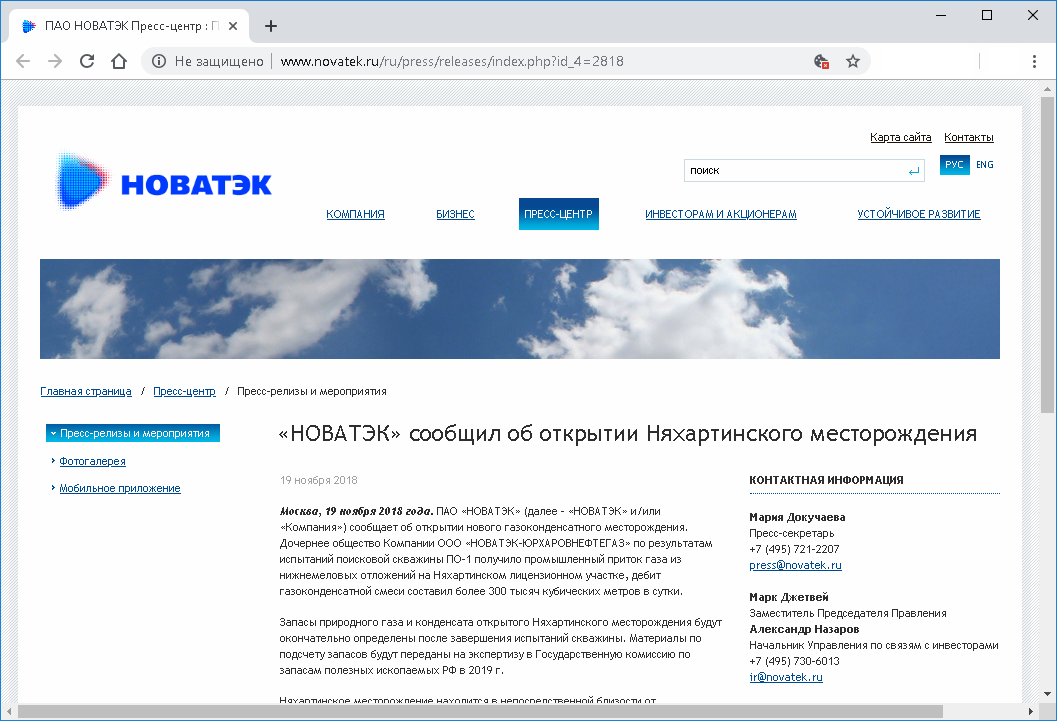Maximize the browser window
The height and width of the screenshot is (721, 1057).
coord(987,15)
